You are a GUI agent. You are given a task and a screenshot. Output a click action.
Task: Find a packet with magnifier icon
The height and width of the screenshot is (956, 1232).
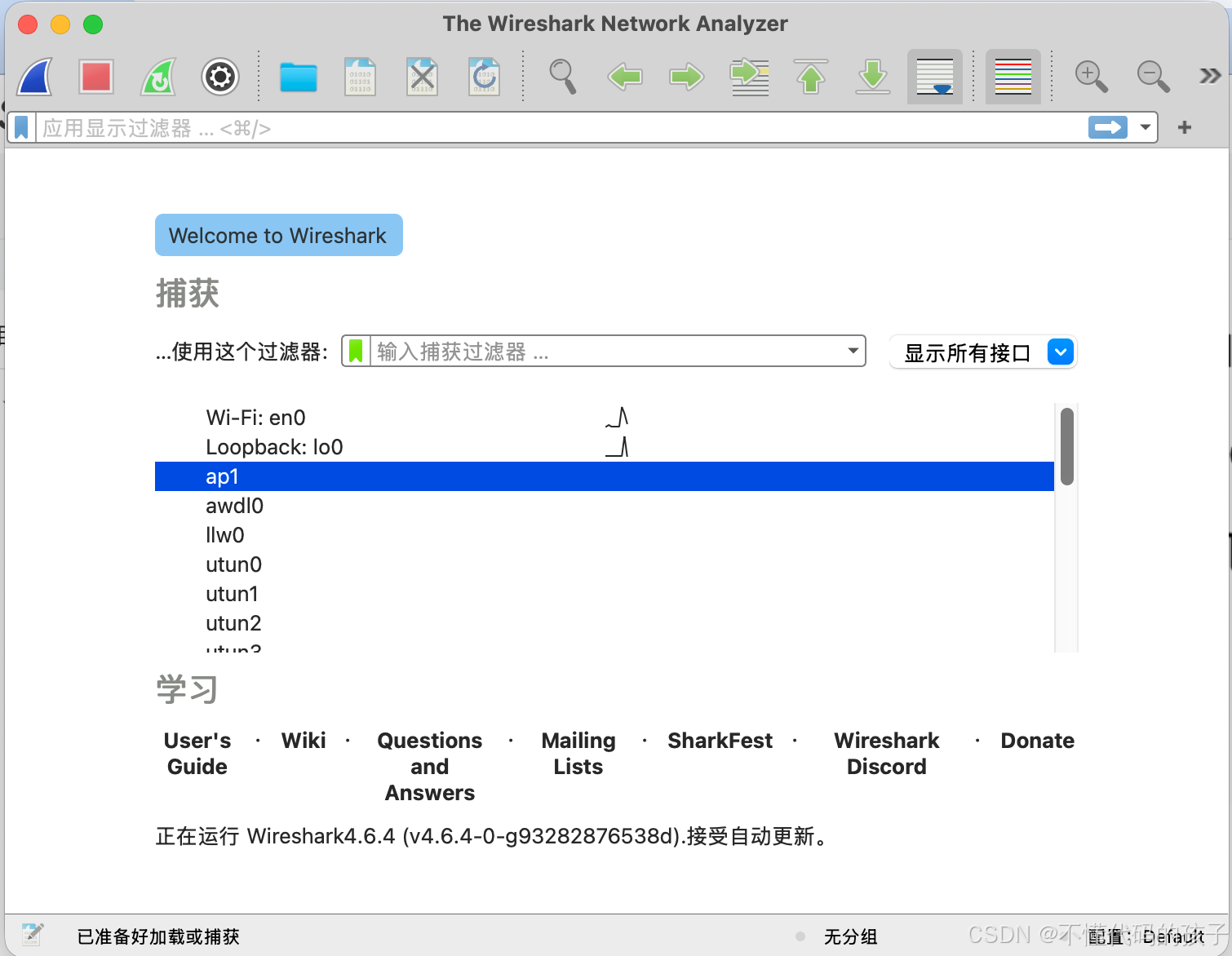pyautogui.click(x=563, y=77)
